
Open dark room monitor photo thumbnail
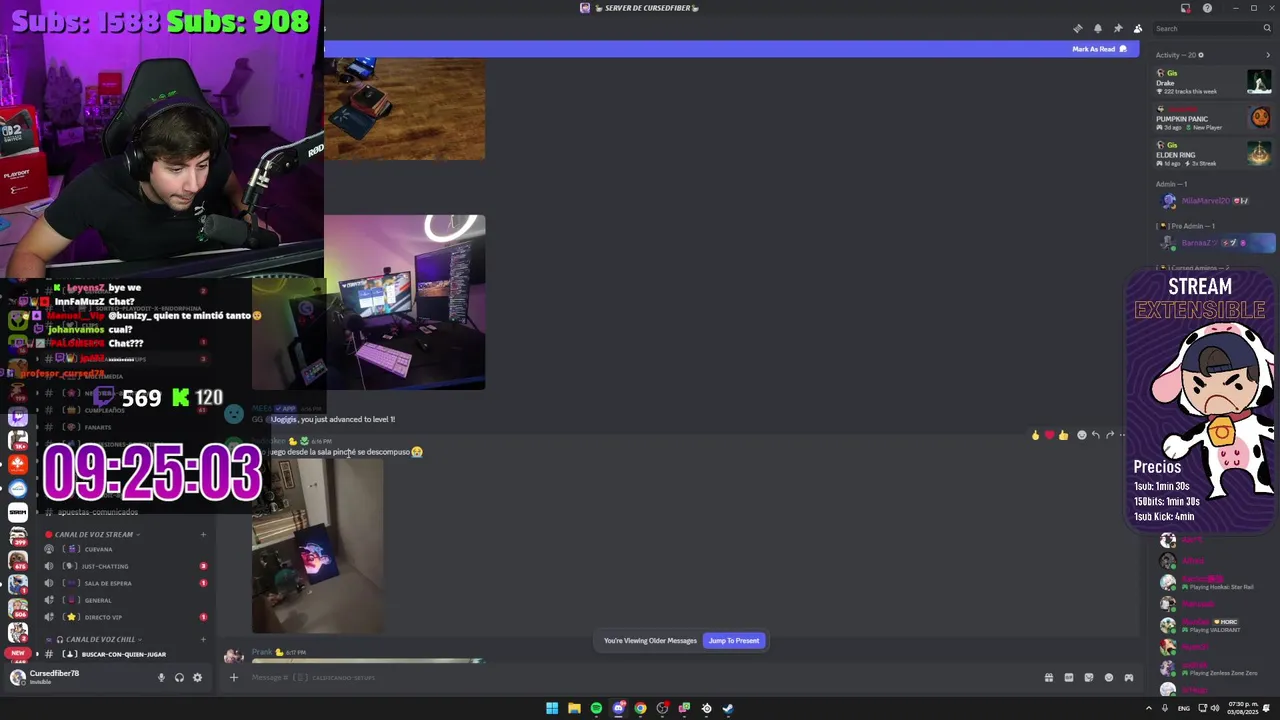[317, 546]
